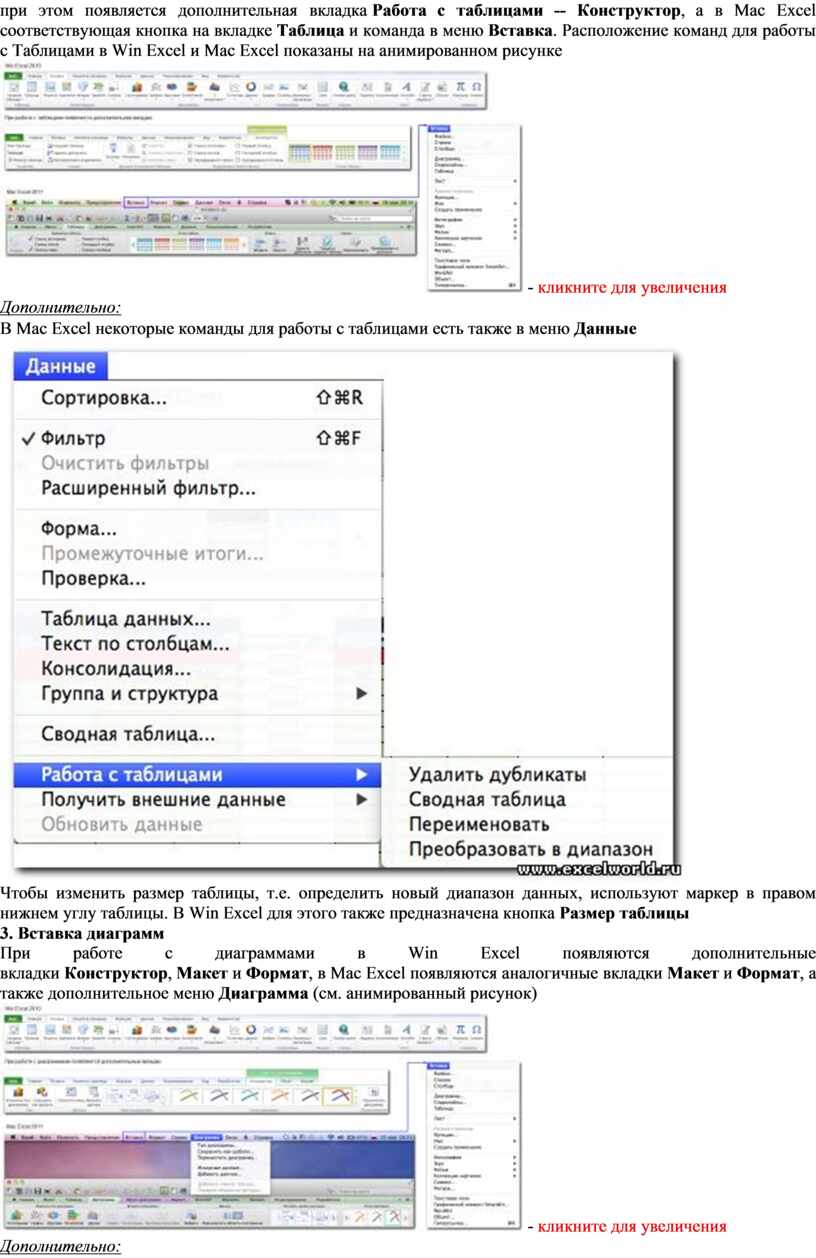Expand the Группа и структура submenu arrow

click(x=362, y=693)
